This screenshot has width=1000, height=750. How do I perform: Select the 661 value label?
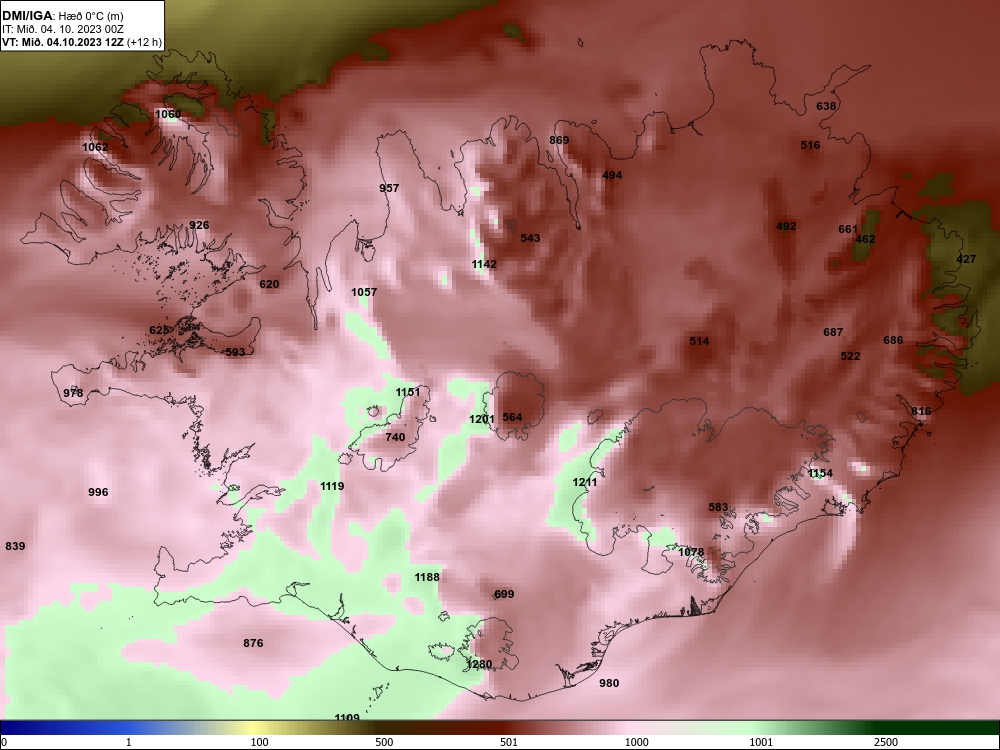(848, 229)
